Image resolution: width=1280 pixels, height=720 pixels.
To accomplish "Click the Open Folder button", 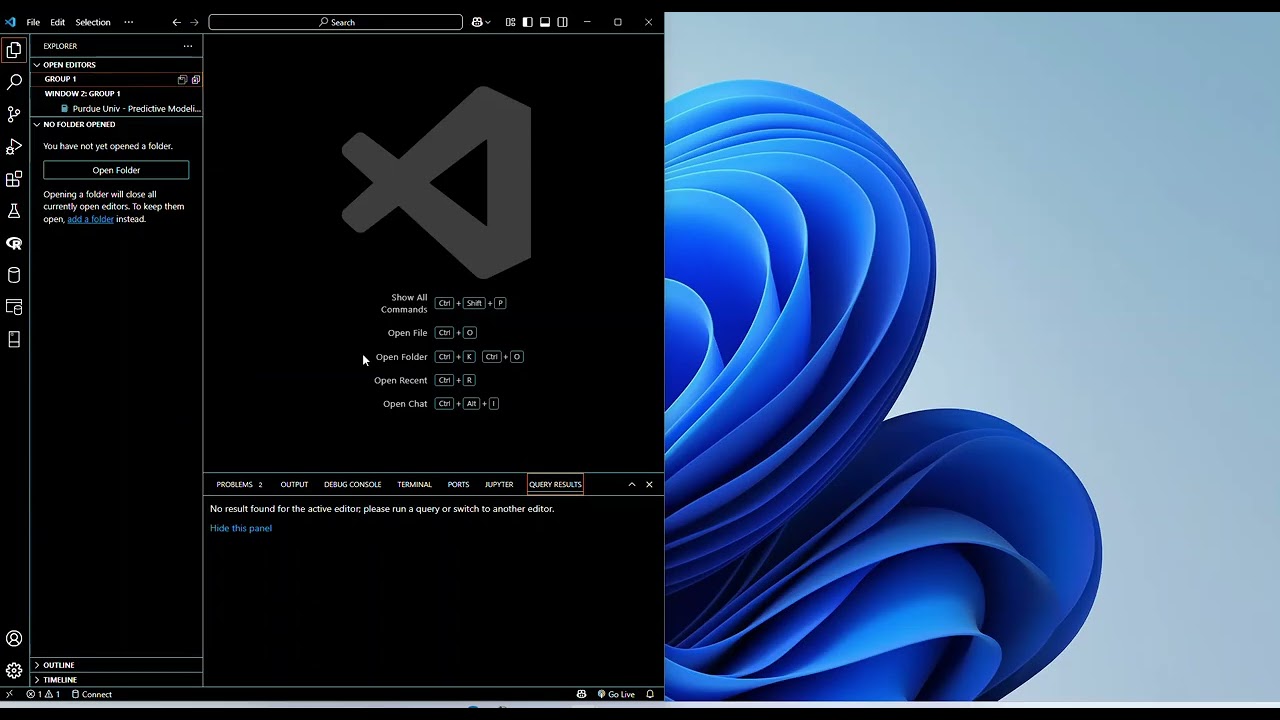I will coord(116,170).
